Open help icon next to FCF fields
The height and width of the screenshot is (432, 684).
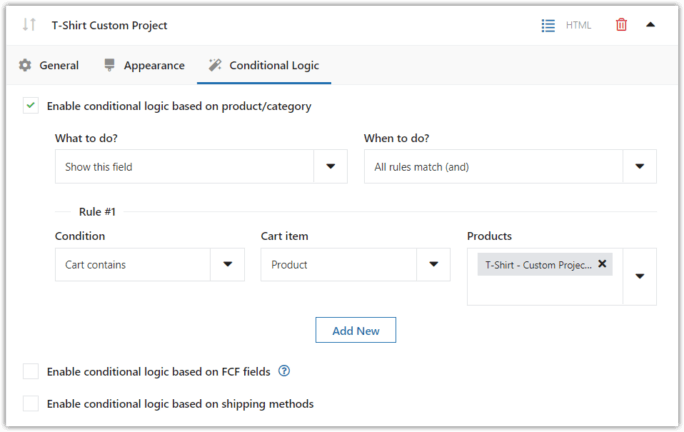coord(284,371)
